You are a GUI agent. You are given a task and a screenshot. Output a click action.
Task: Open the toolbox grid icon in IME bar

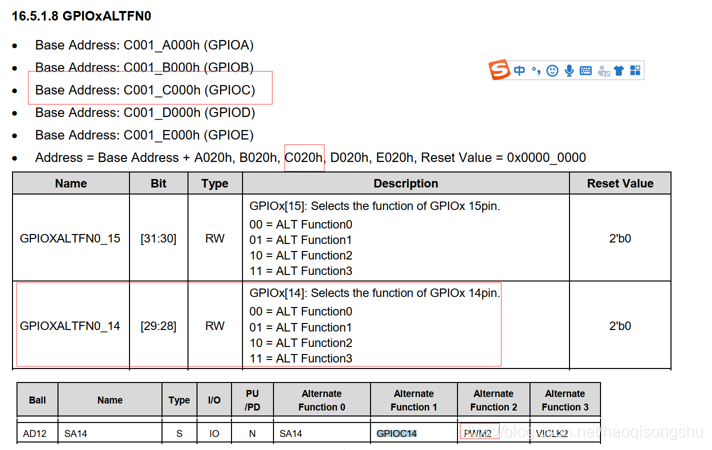[x=635, y=70]
